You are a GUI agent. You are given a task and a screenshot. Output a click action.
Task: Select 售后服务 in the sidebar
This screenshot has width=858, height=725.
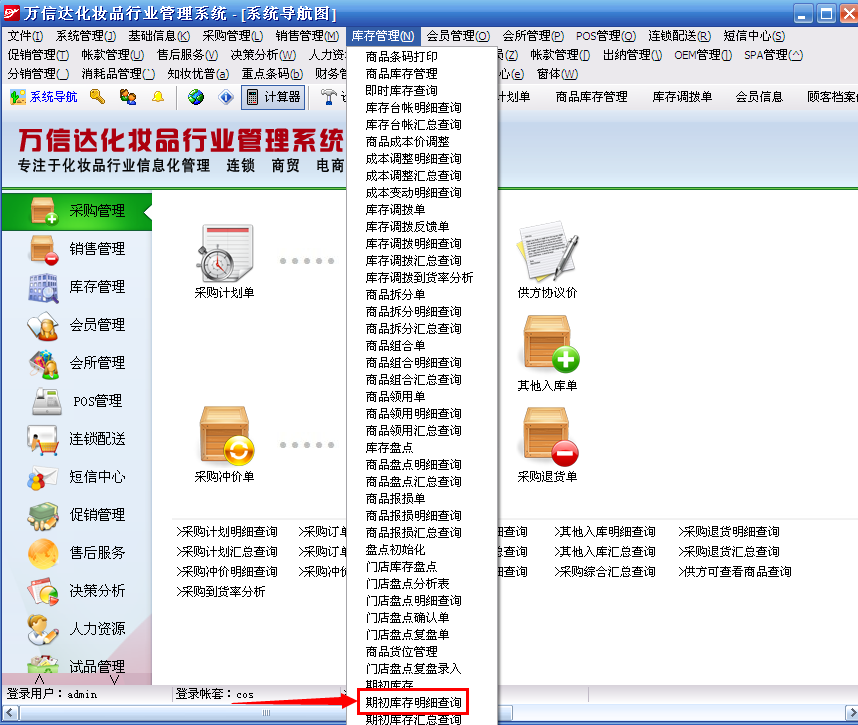[77, 553]
